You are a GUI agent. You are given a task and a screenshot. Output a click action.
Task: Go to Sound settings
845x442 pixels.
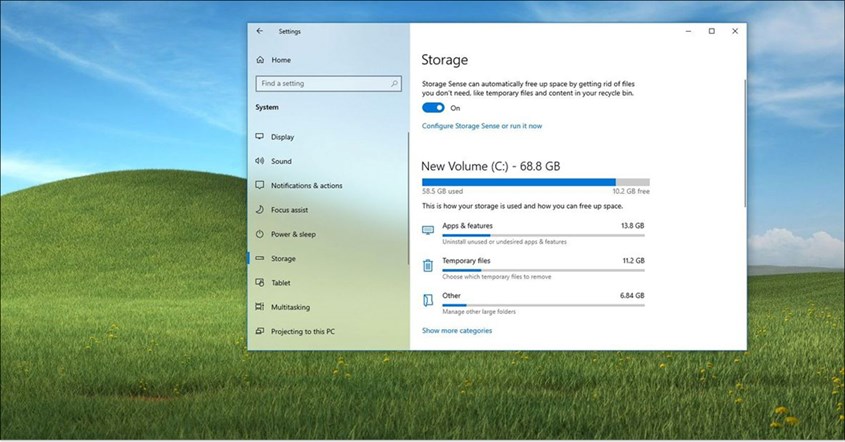(x=281, y=161)
